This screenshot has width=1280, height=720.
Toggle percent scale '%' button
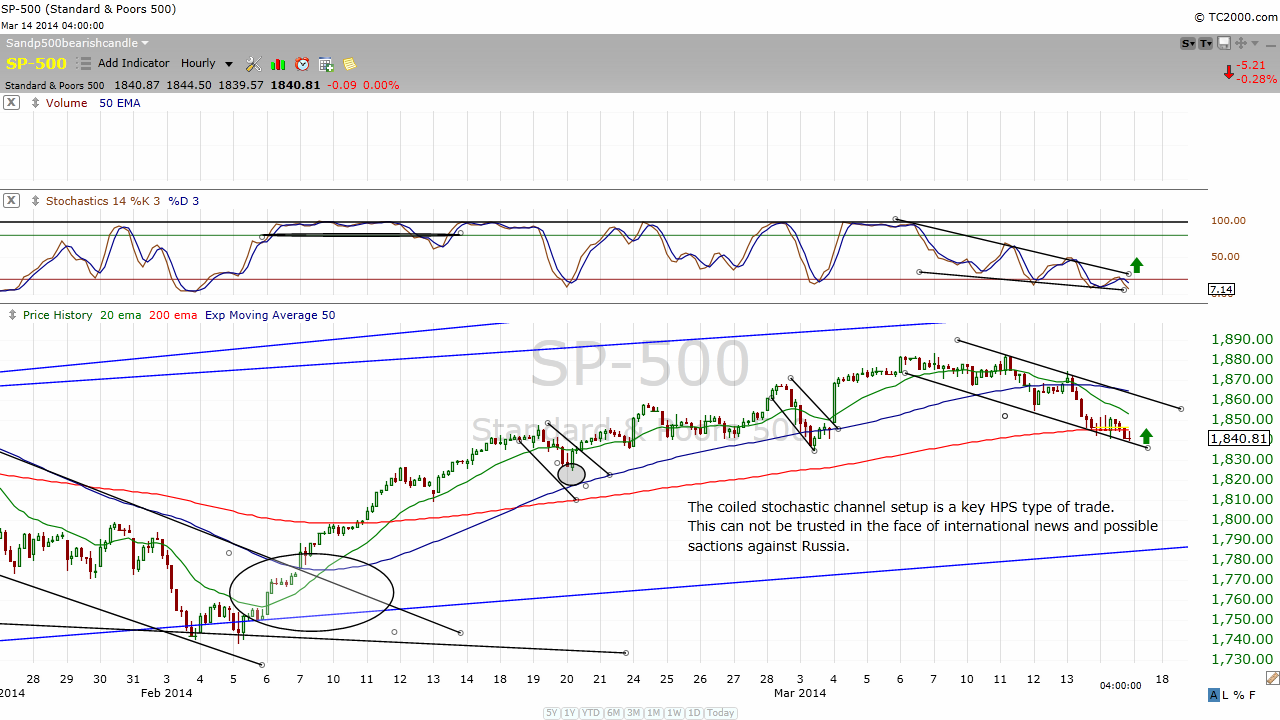(1240, 695)
